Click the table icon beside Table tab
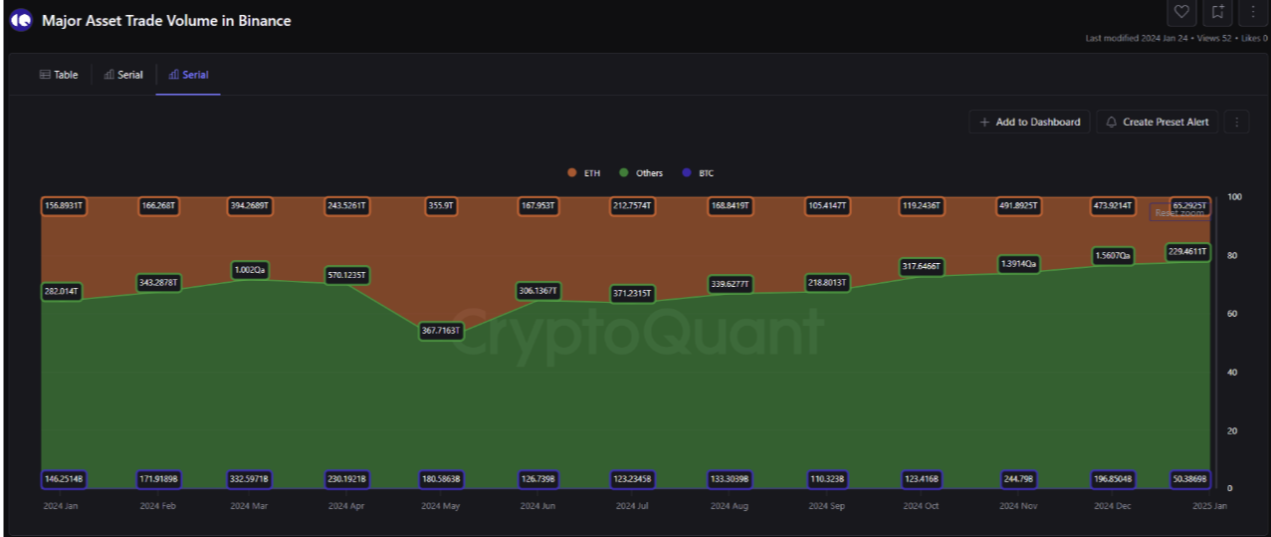 point(44,75)
